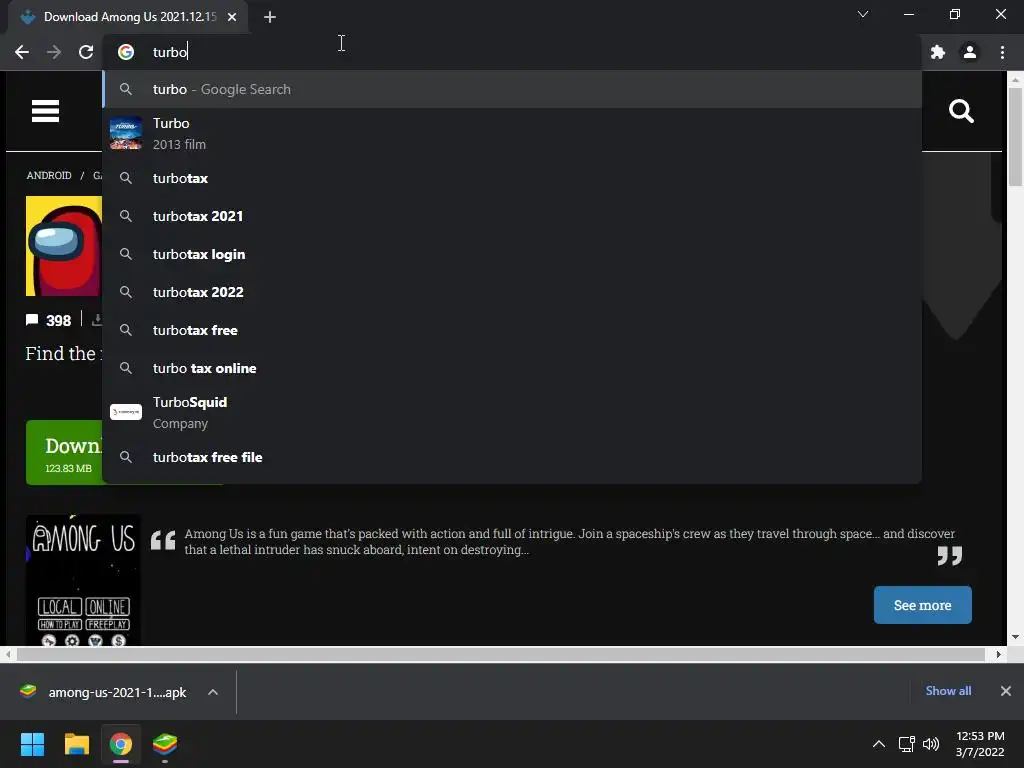Select the TurboSquid Company suggestion
This screenshot has height=768, width=1024.
pyautogui.click(x=511, y=412)
